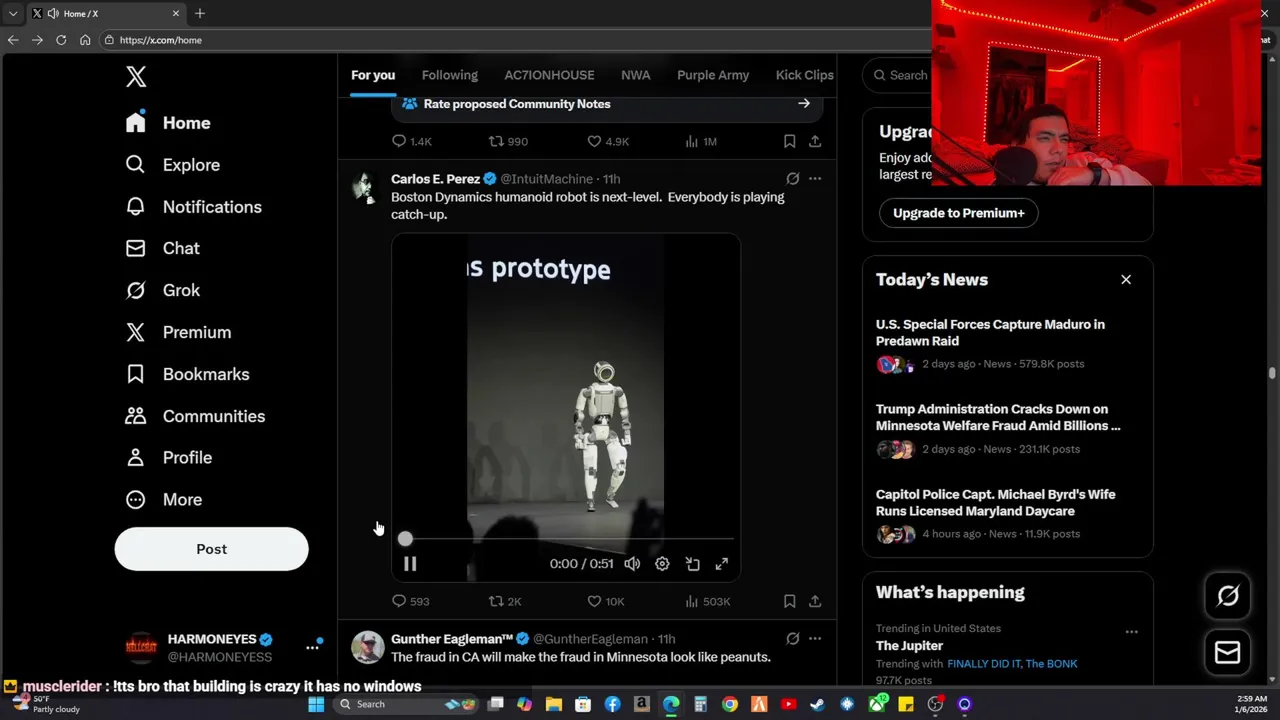Click the Post button
Screen dimensions: 1280x720
pyautogui.click(x=211, y=549)
